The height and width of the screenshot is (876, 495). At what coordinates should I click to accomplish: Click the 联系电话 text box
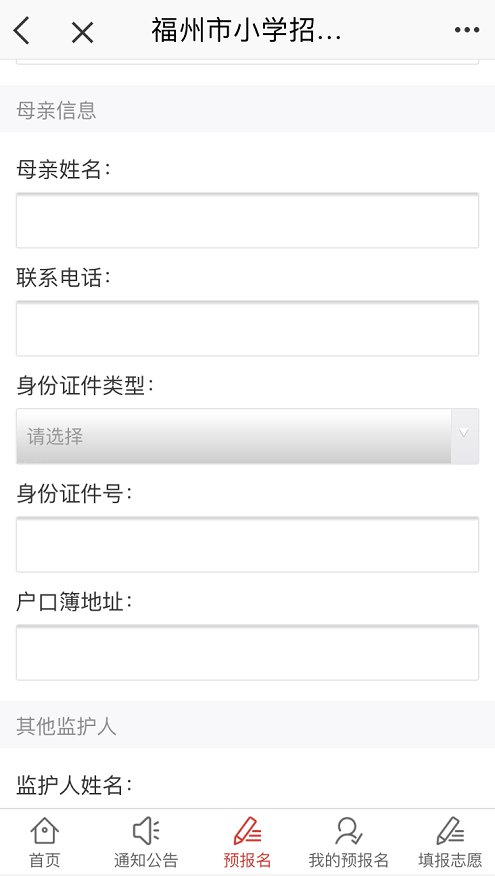248,328
